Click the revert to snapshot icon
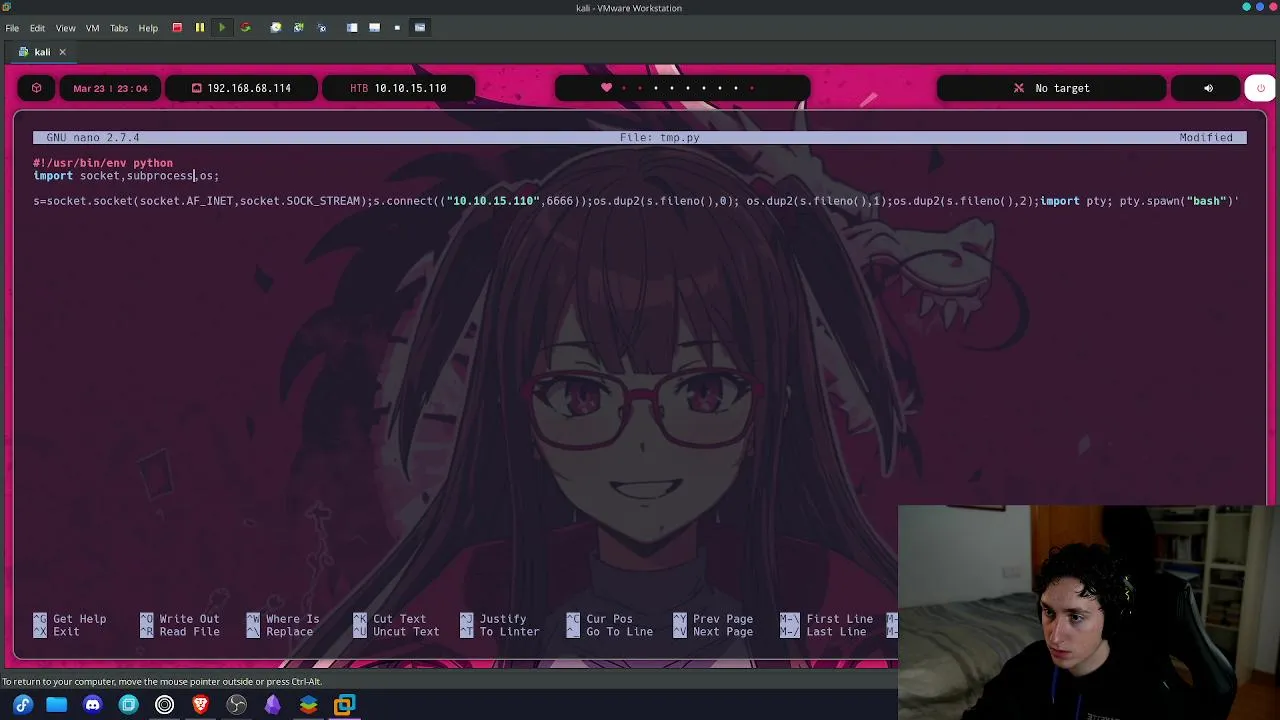This screenshot has width=1280, height=720. point(298,28)
